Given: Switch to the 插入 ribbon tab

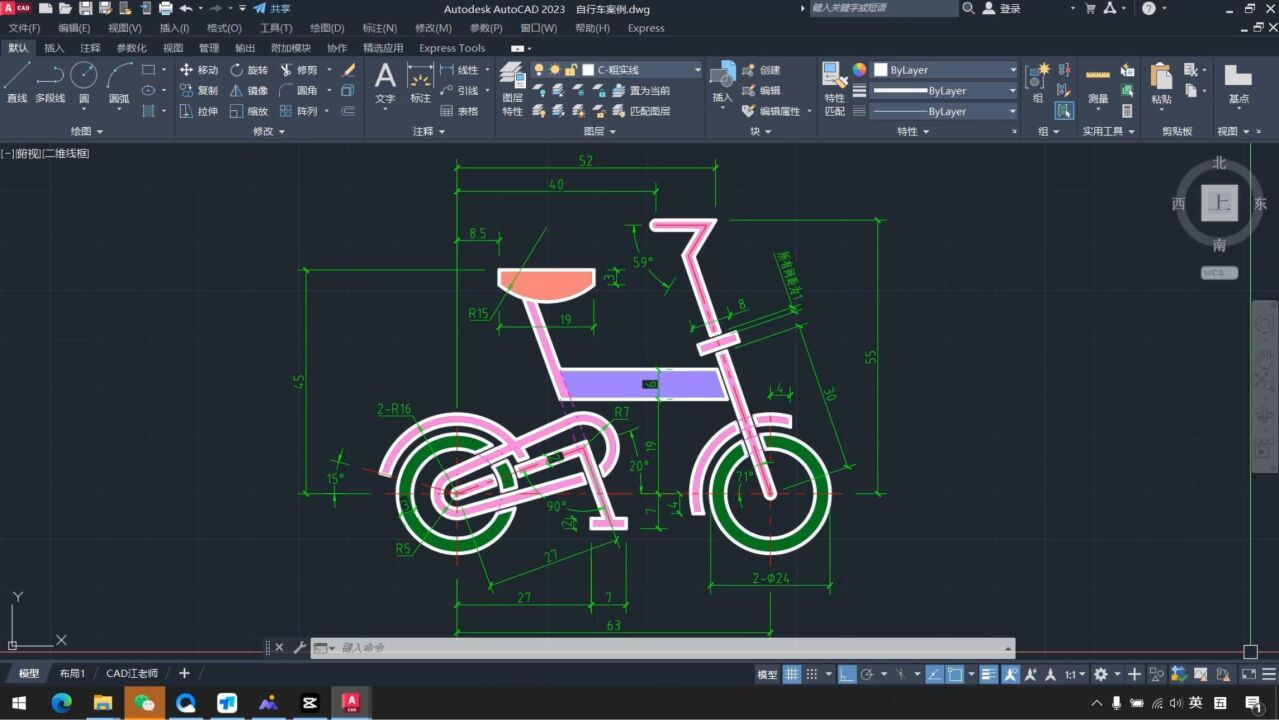Looking at the screenshot, I should 54,48.
